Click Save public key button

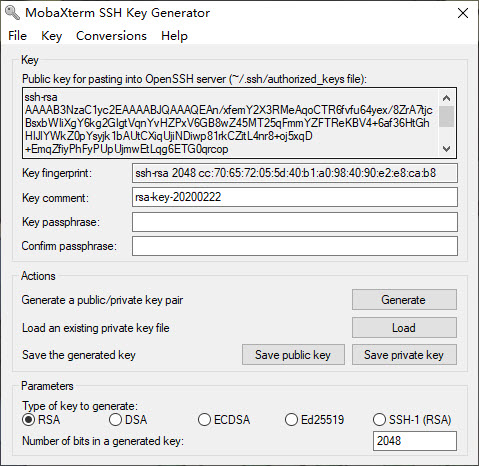(293, 355)
